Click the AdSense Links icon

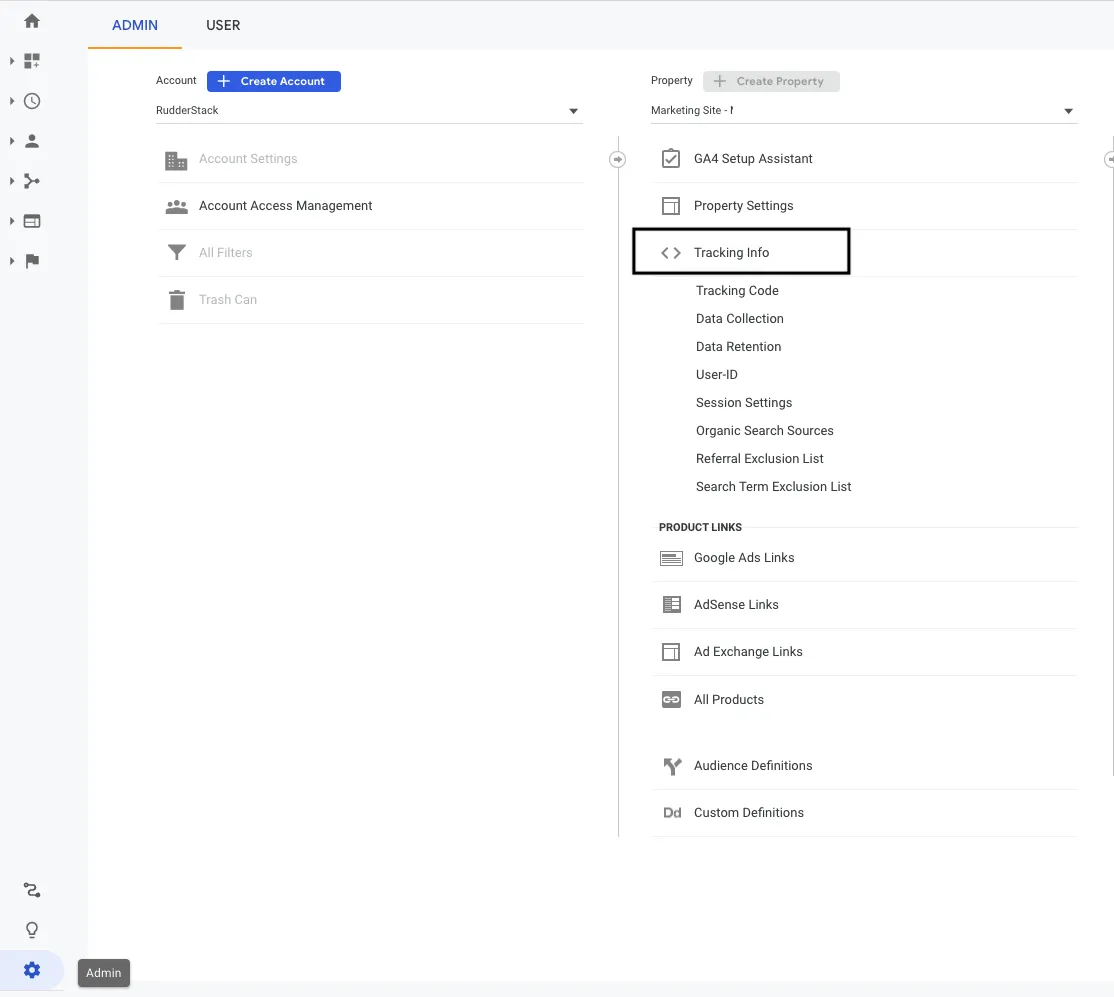671,605
